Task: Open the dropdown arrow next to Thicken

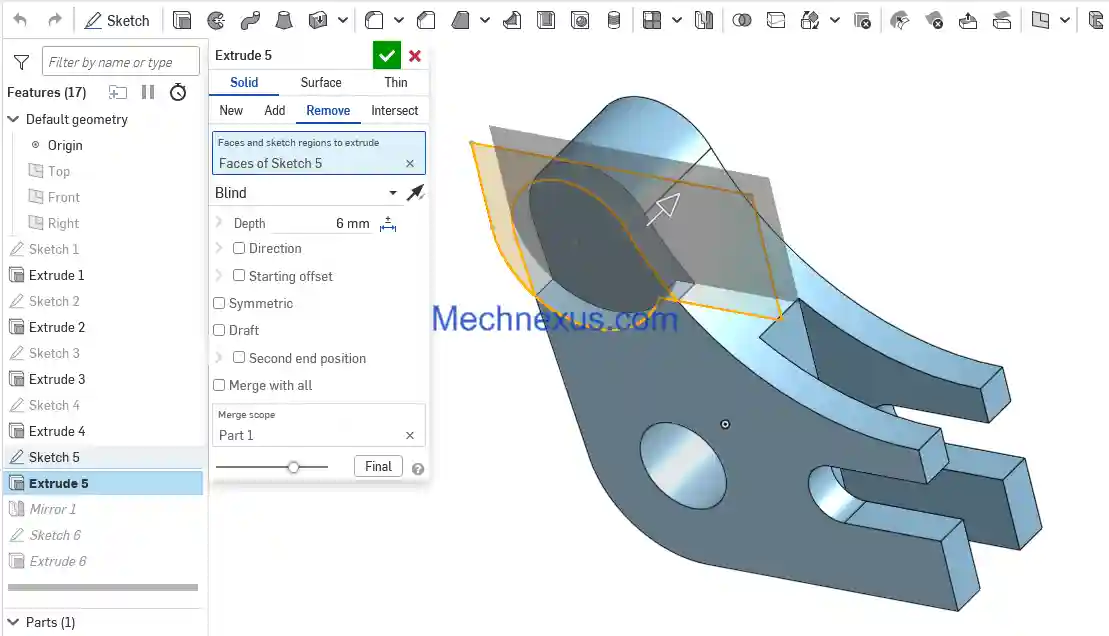Action: [343, 21]
